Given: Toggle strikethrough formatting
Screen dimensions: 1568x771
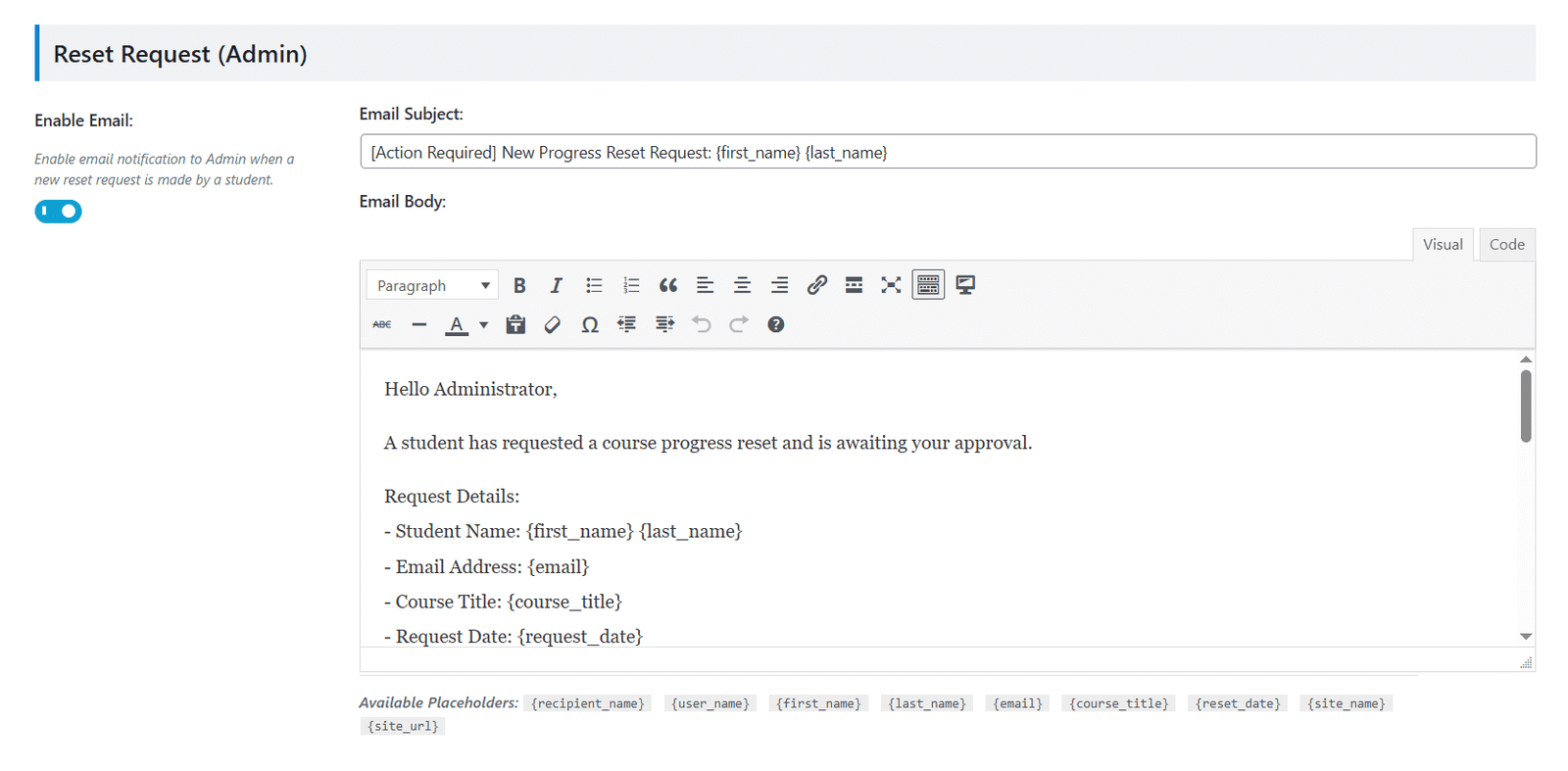Looking at the screenshot, I should point(382,324).
